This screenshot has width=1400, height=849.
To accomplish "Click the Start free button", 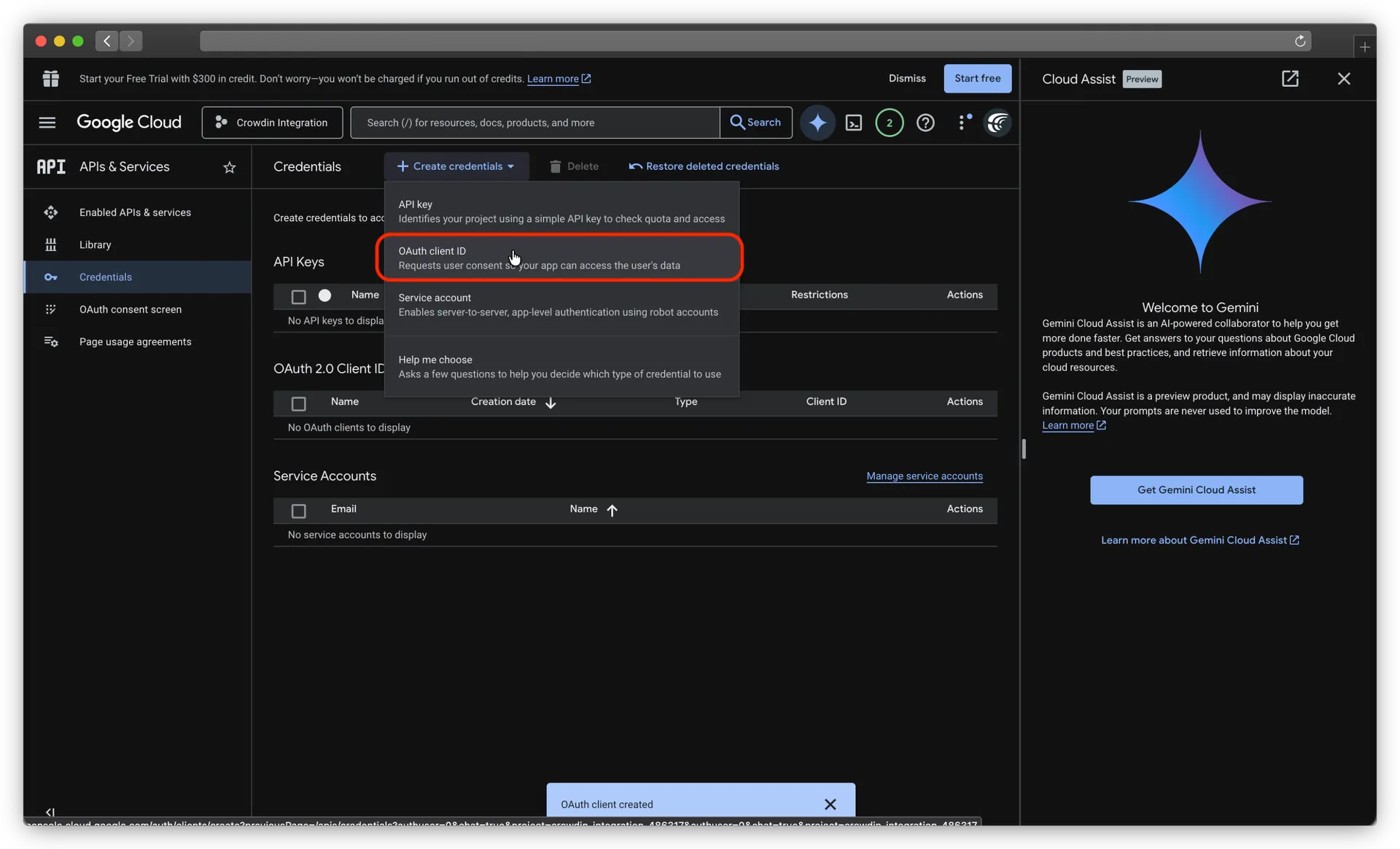I will coord(977,78).
